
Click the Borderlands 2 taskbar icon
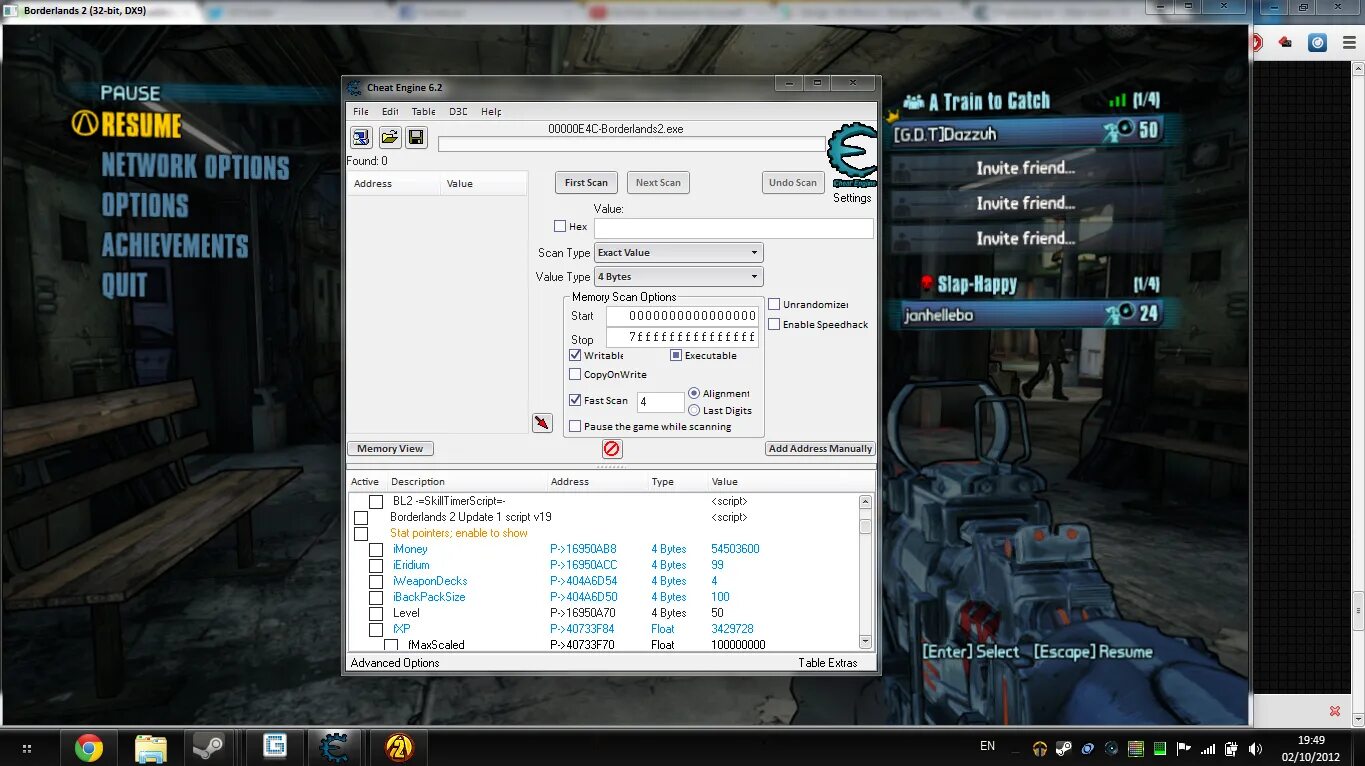pyautogui.click(x=398, y=747)
